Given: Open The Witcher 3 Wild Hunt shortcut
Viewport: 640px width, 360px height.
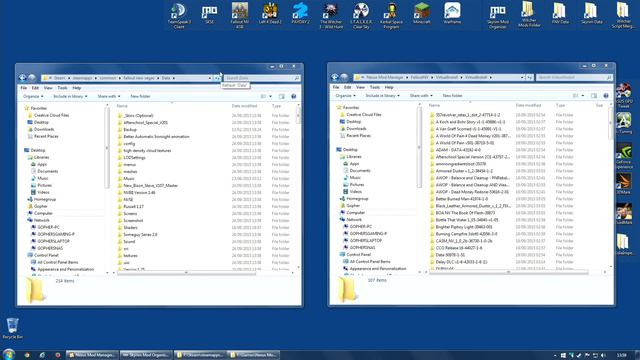Looking at the screenshot, I should 331,16.
